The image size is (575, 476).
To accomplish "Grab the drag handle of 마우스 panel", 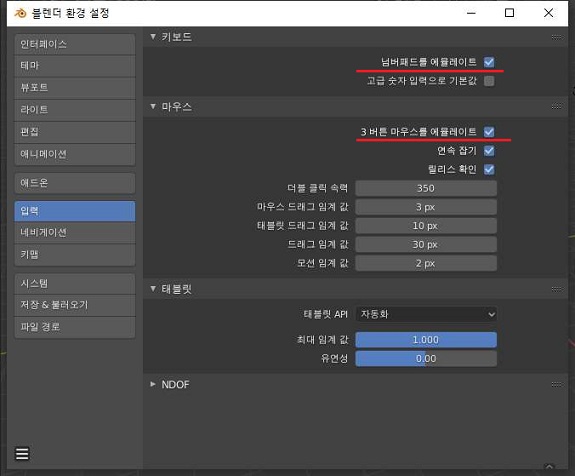I will 556,107.
